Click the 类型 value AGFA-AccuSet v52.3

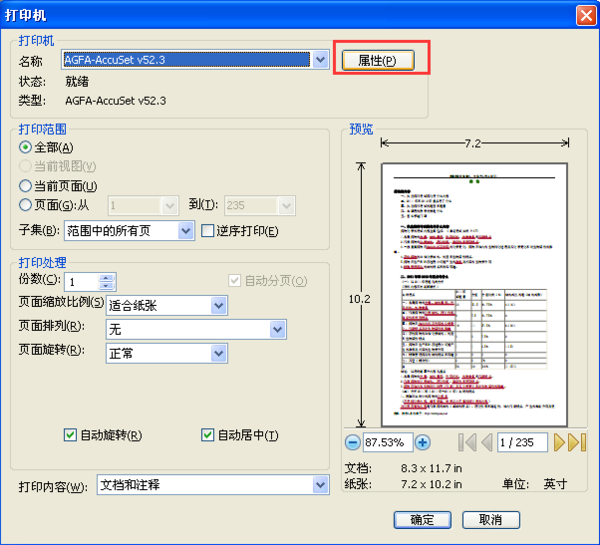115,101
